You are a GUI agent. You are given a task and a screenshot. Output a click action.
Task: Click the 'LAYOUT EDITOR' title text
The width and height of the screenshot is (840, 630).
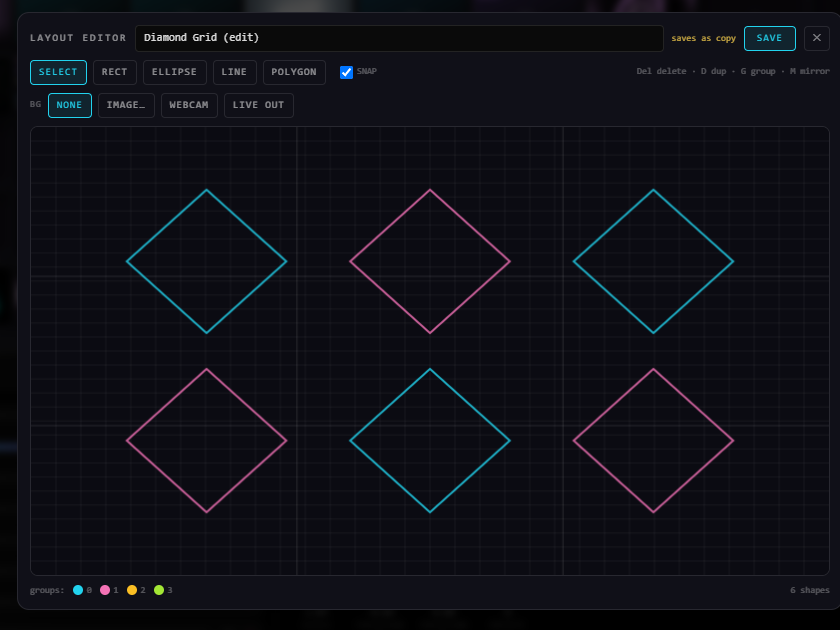pos(78,38)
